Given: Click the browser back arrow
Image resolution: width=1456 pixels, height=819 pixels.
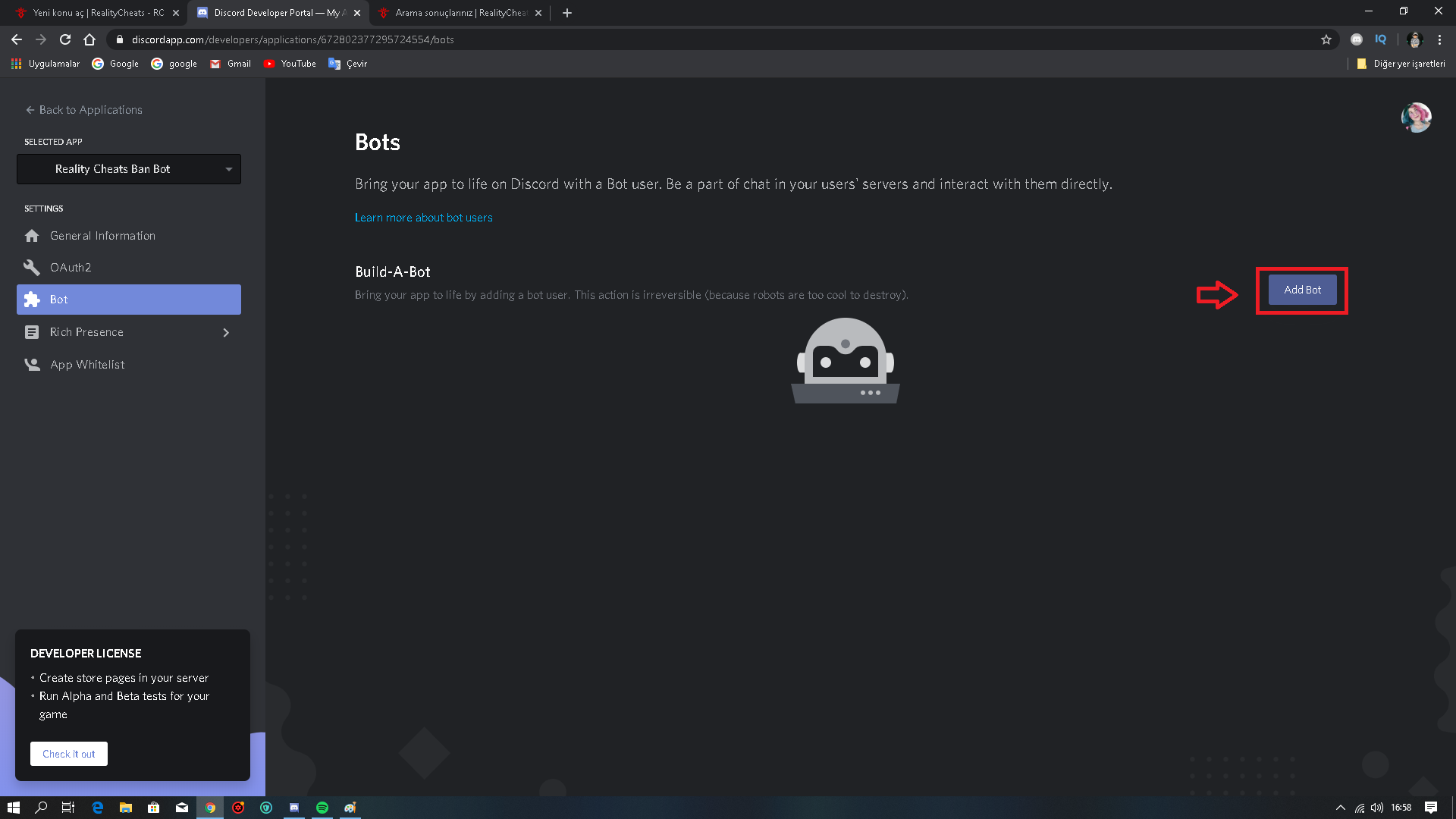Looking at the screenshot, I should [x=17, y=39].
